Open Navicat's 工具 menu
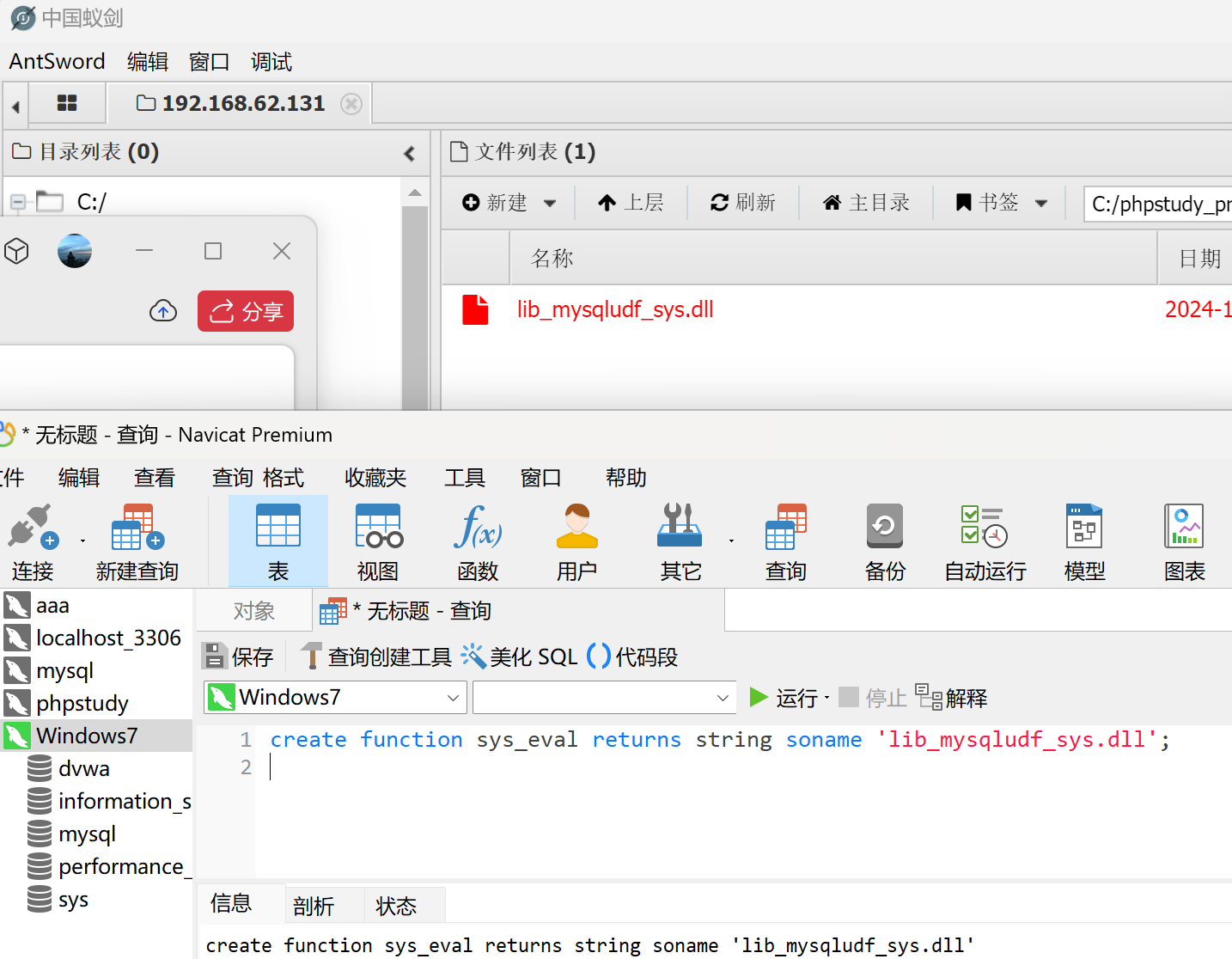1232x959 pixels. (x=465, y=478)
